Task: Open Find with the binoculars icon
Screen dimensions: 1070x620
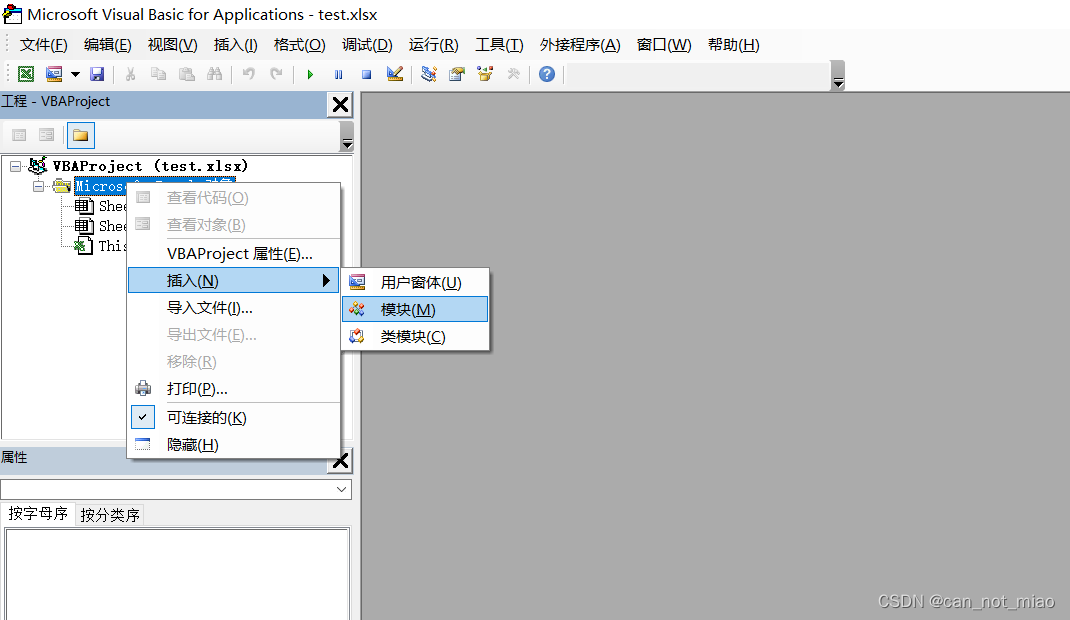Action: click(x=214, y=74)
